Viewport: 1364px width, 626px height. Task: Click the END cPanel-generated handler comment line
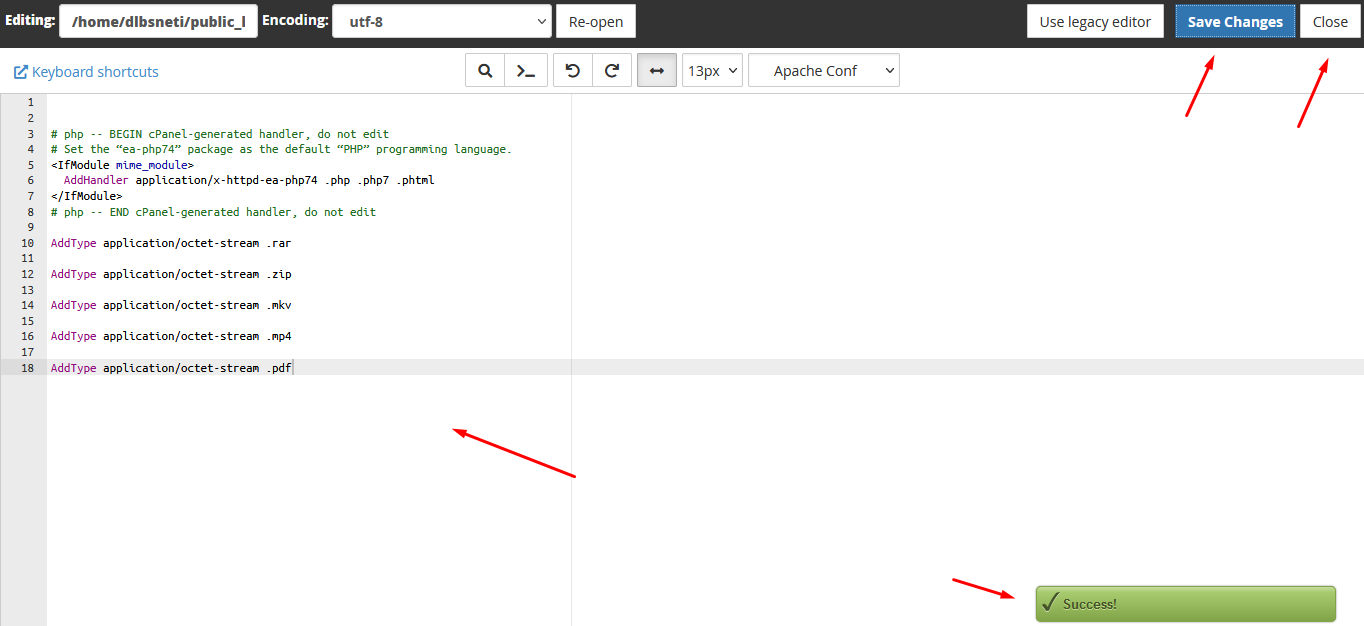[x=213, y=212]
